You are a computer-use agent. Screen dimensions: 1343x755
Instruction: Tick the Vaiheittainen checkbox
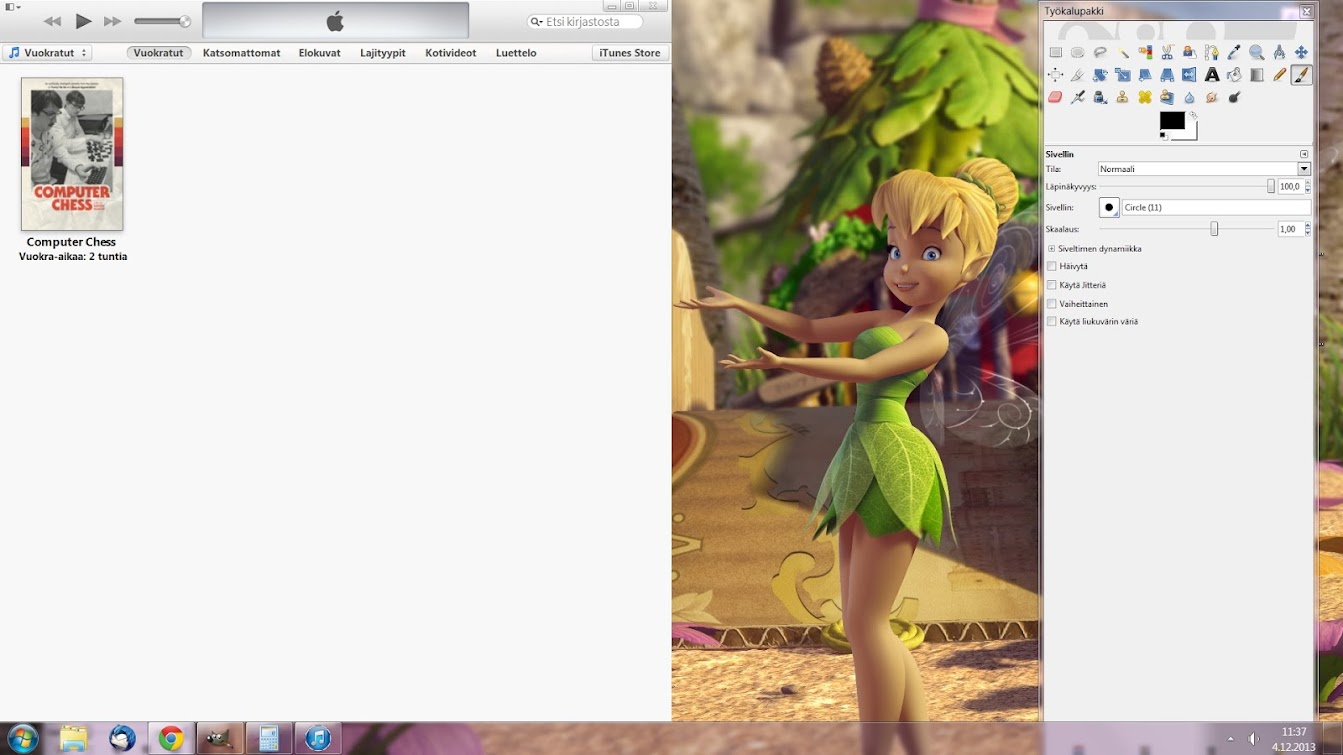click(x=1051, y=304)
